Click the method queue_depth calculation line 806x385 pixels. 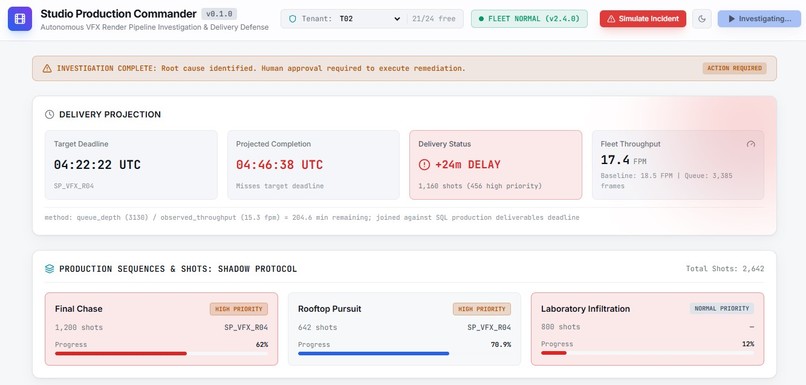[312, 218]
